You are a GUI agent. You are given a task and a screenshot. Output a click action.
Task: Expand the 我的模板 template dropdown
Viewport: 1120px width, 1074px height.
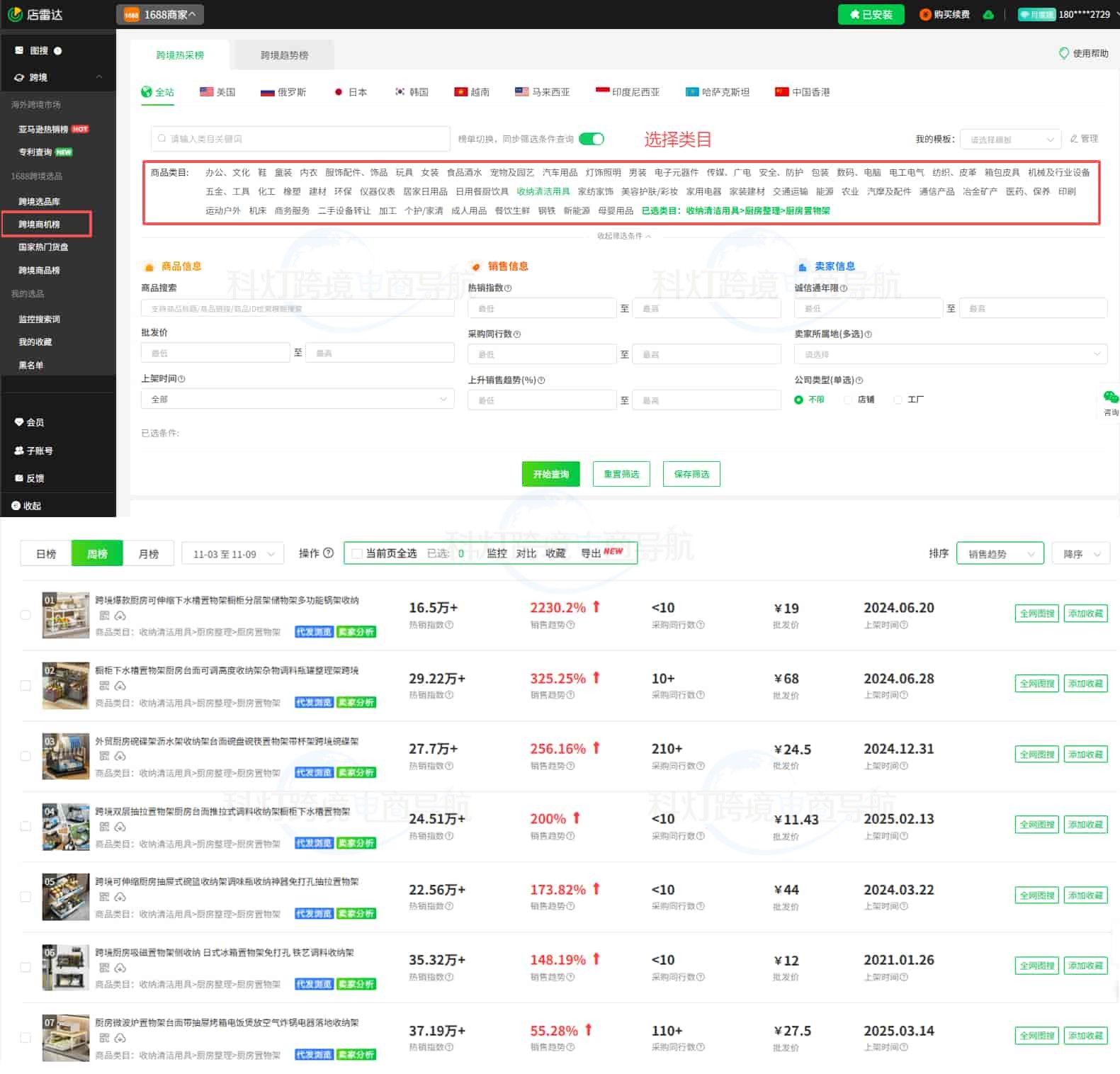click(1009, 140)
